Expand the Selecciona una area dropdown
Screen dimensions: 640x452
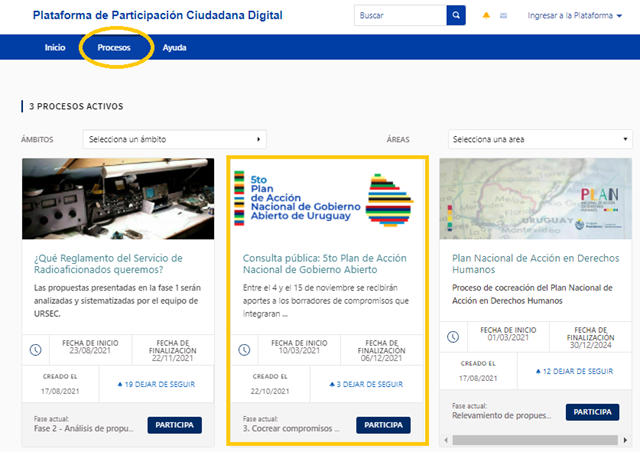tap(540, 139)
